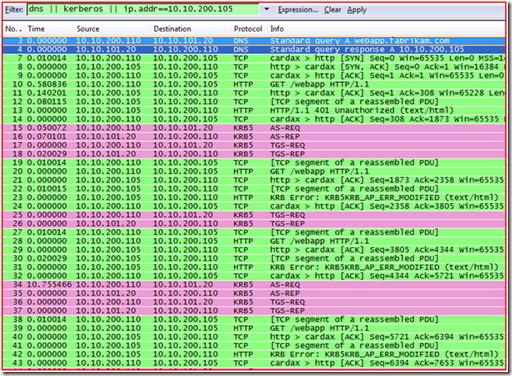The image size is (512, 376).
Task: Select packet 40 Seq=5721 Ack=6394 row
Action: (x=254, y=337)
